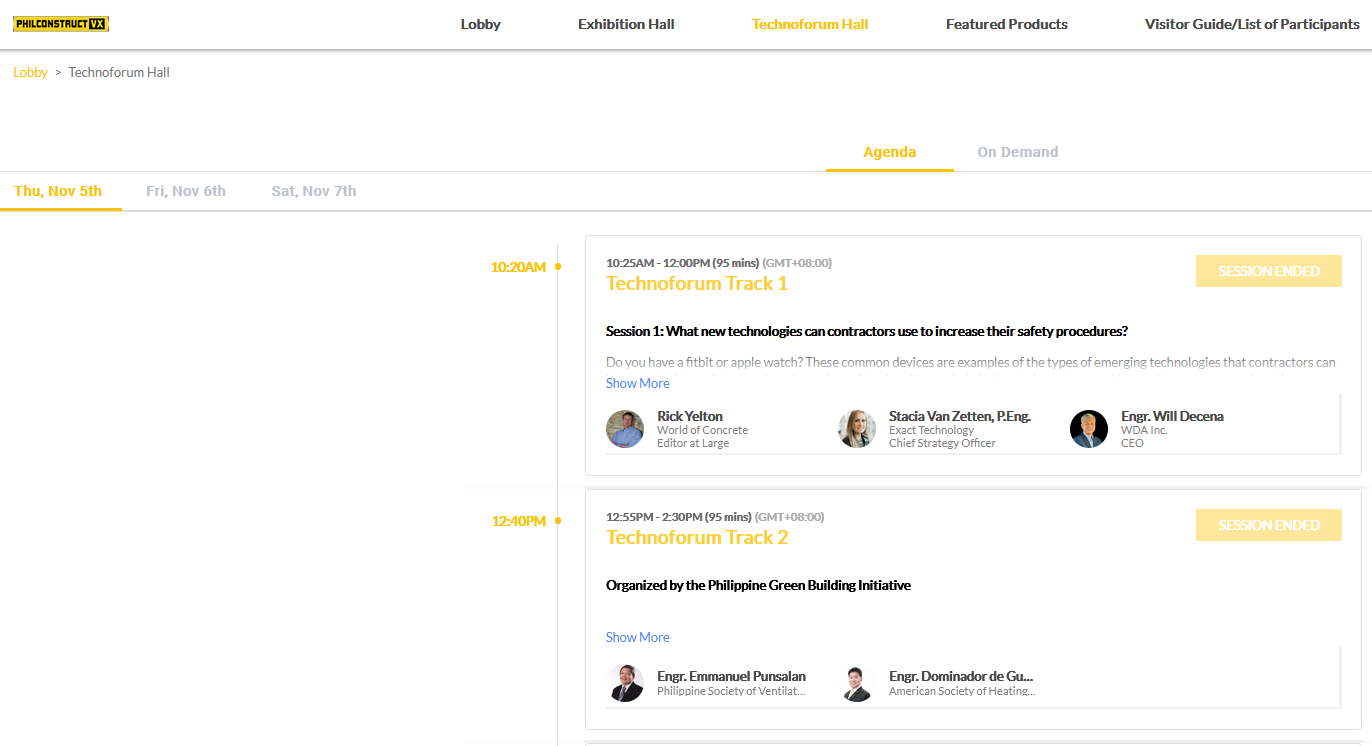Click Chief Strategy Officer title text
The image size is (1372, 746).
coord(942,443)
